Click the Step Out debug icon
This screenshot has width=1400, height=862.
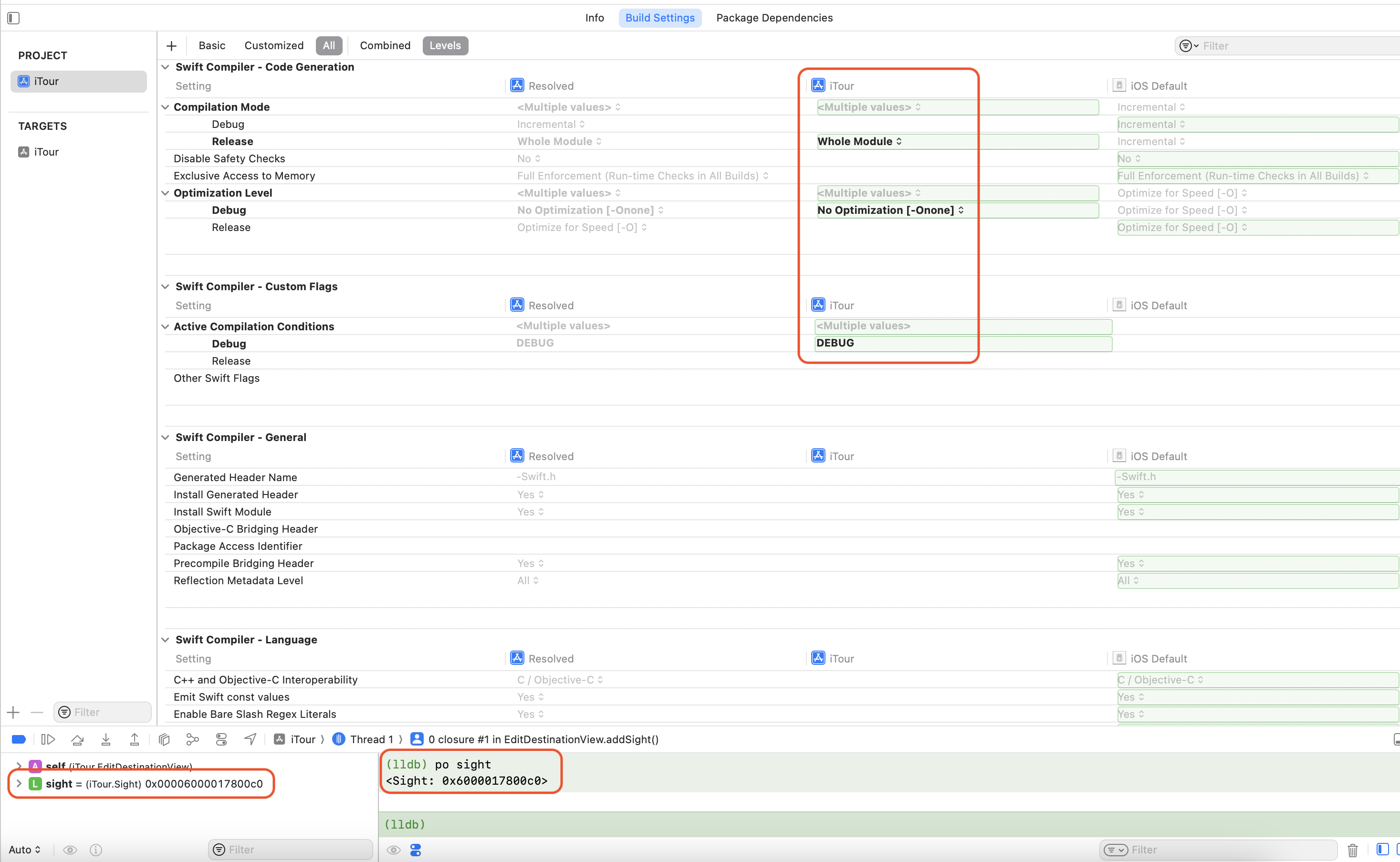135,739
